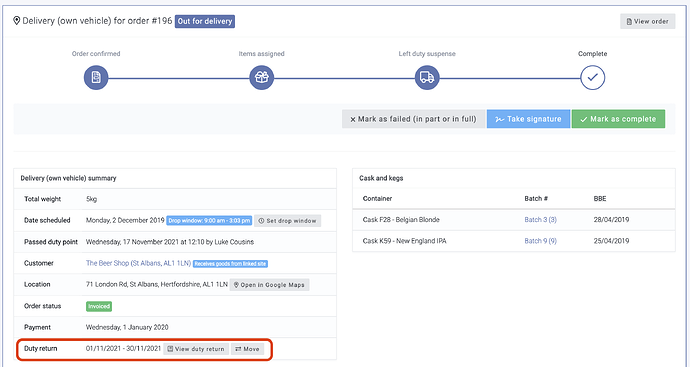
Task: Move the duty return period
Action: click(x=247, y=349)
